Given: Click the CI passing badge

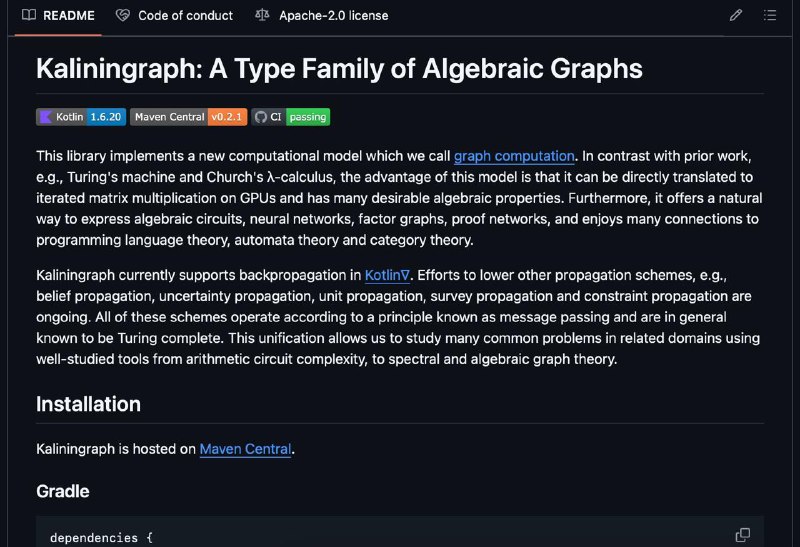Looking at the screenshot, I should [291, 117].
